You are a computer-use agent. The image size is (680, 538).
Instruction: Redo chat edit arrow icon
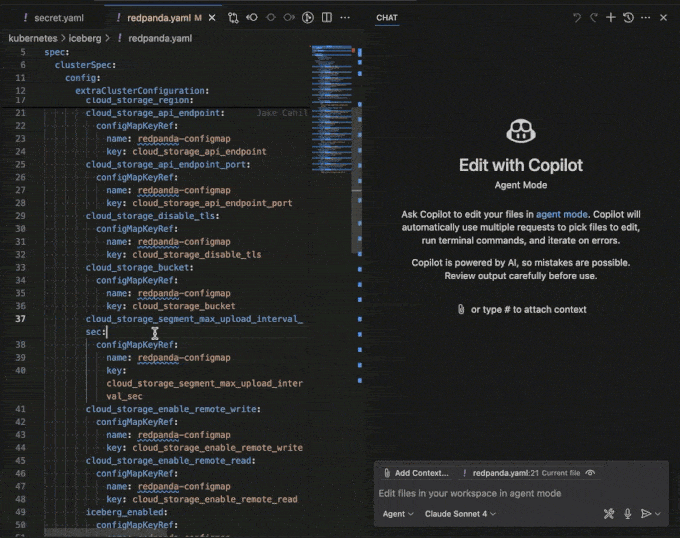point(593,18)
